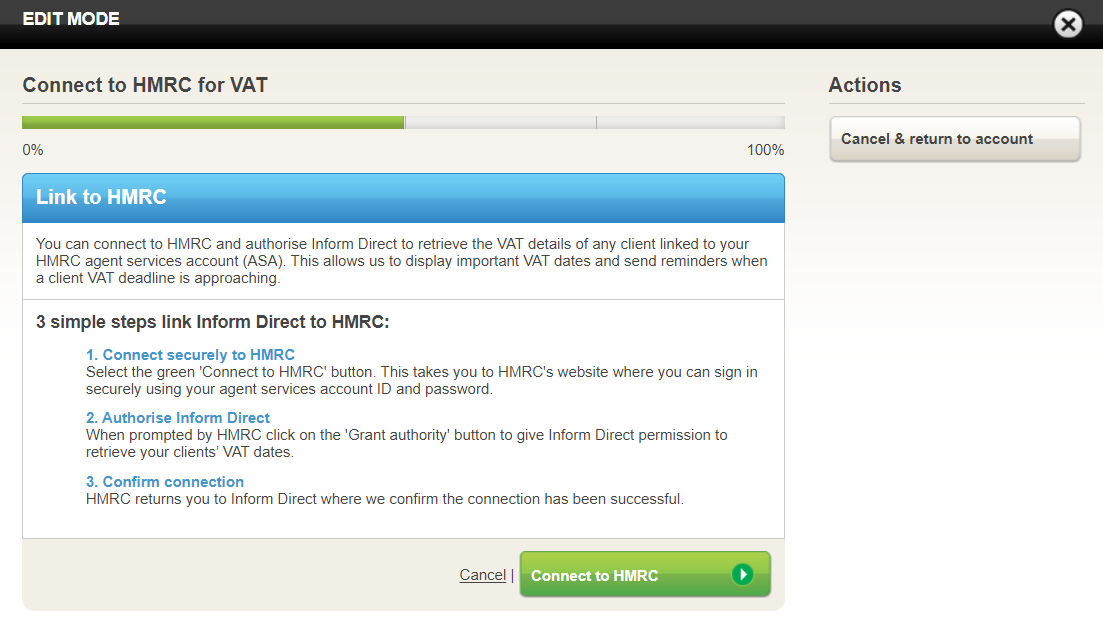Click '3 simple steps link Inform Direct to HMRC:'
1103x630 pixels.
[212, 322]
